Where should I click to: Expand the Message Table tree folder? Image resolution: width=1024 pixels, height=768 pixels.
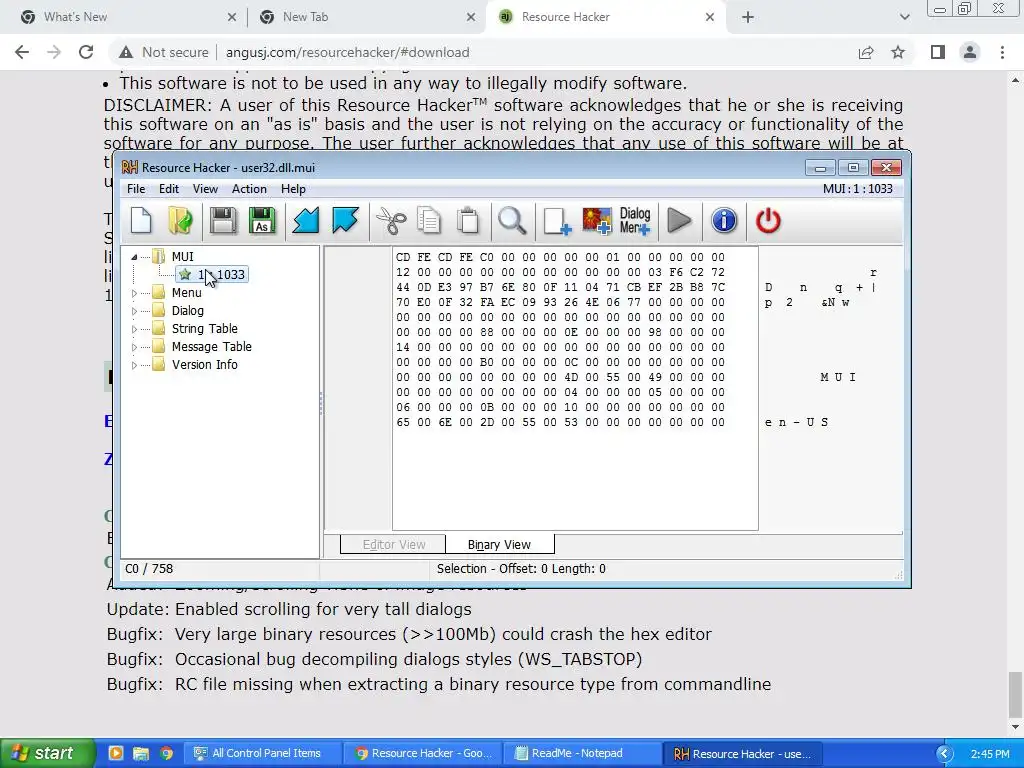(x=135, y=347)
